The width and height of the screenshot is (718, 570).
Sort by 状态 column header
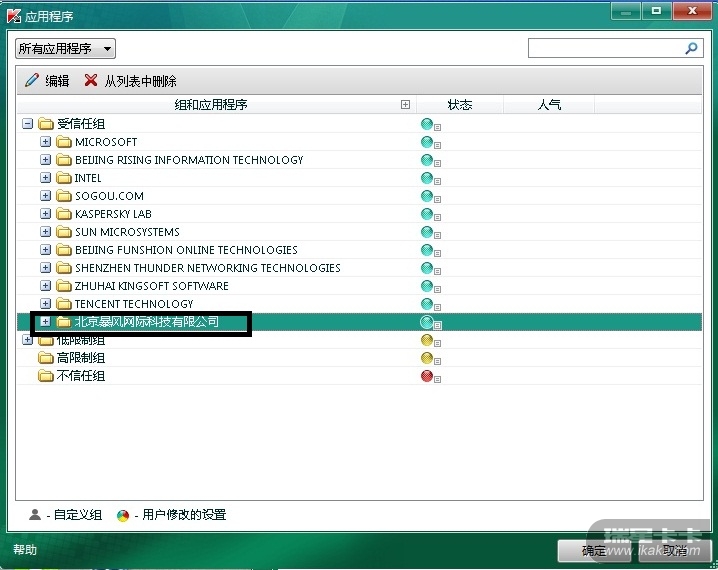pyautogui.click(x=460, y=105)
